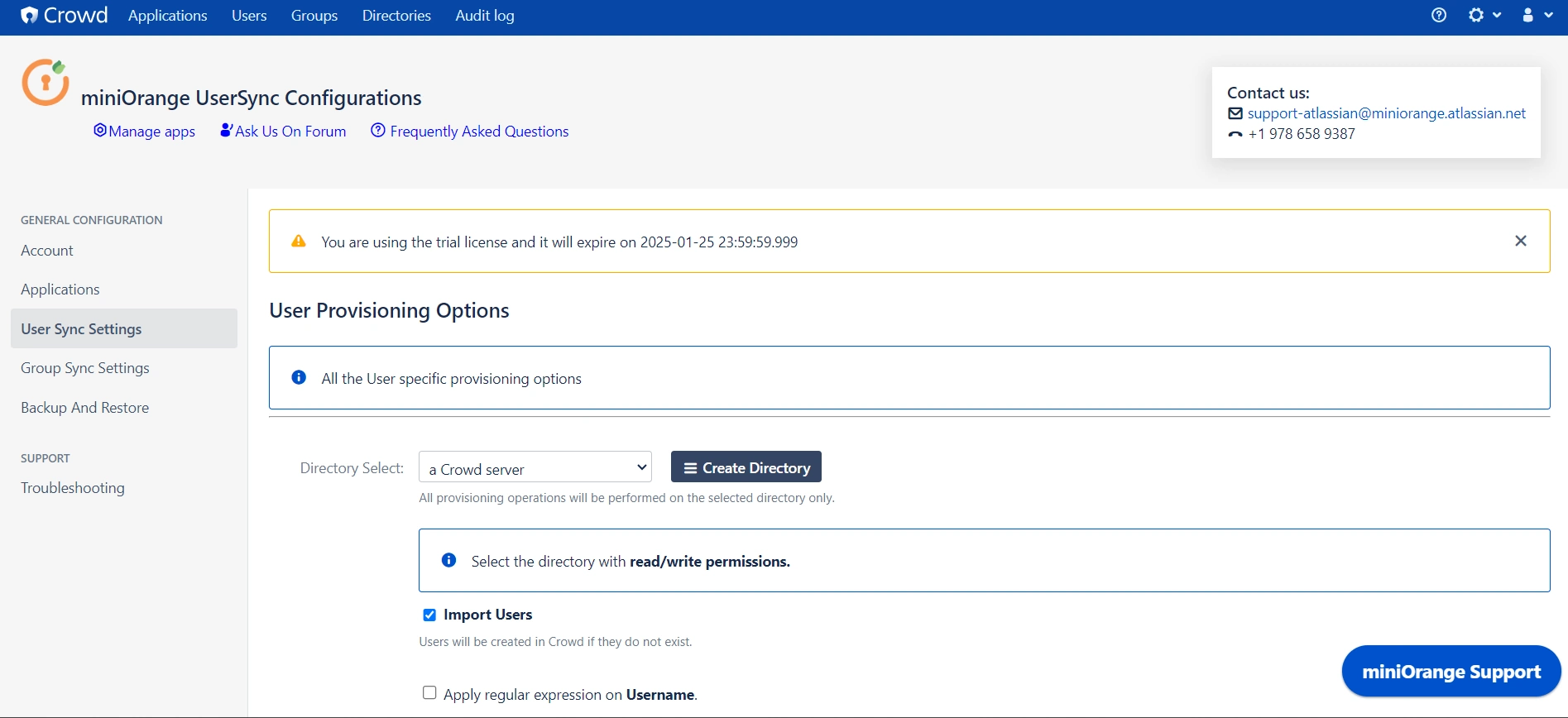The height and width of the screenshot is (718, 1568).
Task: Click the Crowd logo in header
Action: click(65, 16)
